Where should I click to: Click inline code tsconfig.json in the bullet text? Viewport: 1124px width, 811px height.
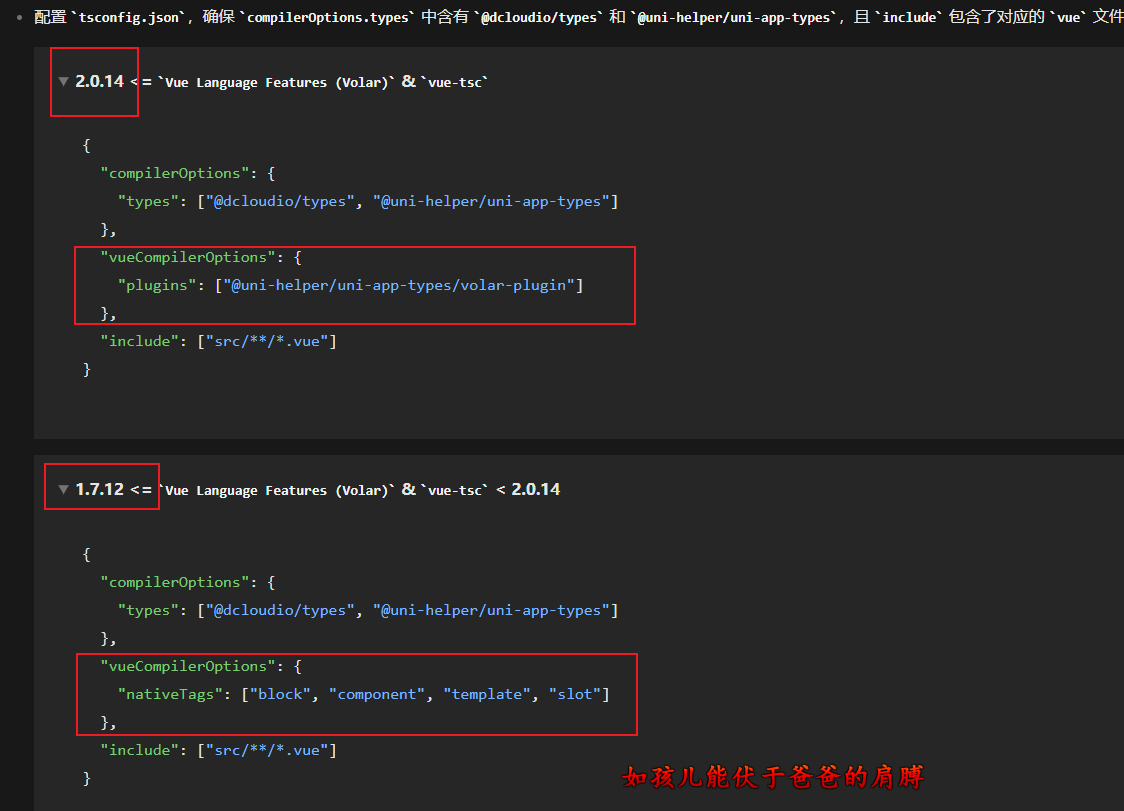124,17
